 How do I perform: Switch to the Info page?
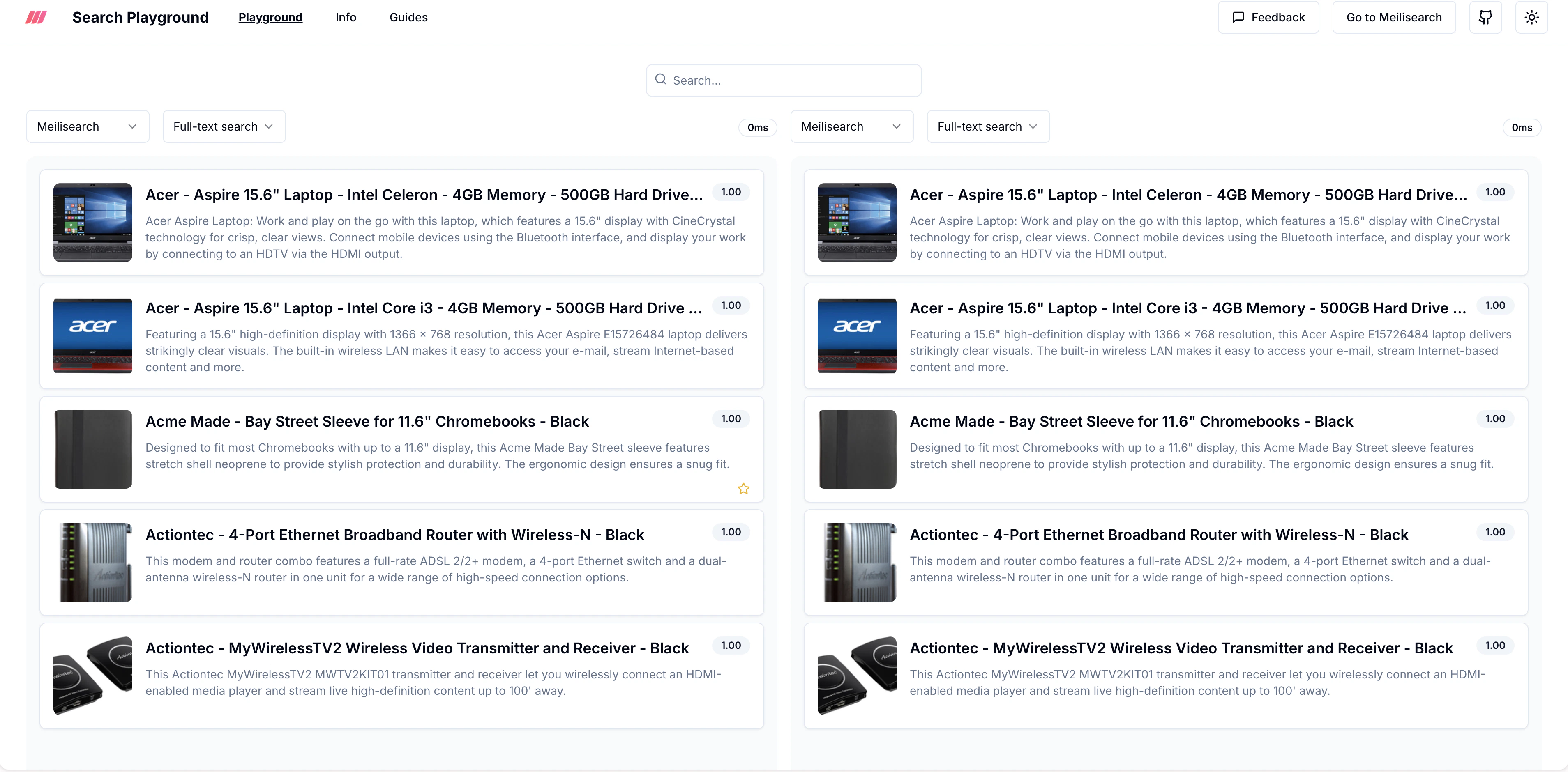point(346,17)
